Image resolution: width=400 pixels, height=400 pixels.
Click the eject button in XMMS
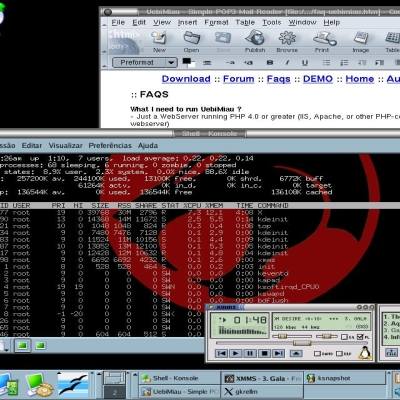pyautogui.click(x=296, y=353)
